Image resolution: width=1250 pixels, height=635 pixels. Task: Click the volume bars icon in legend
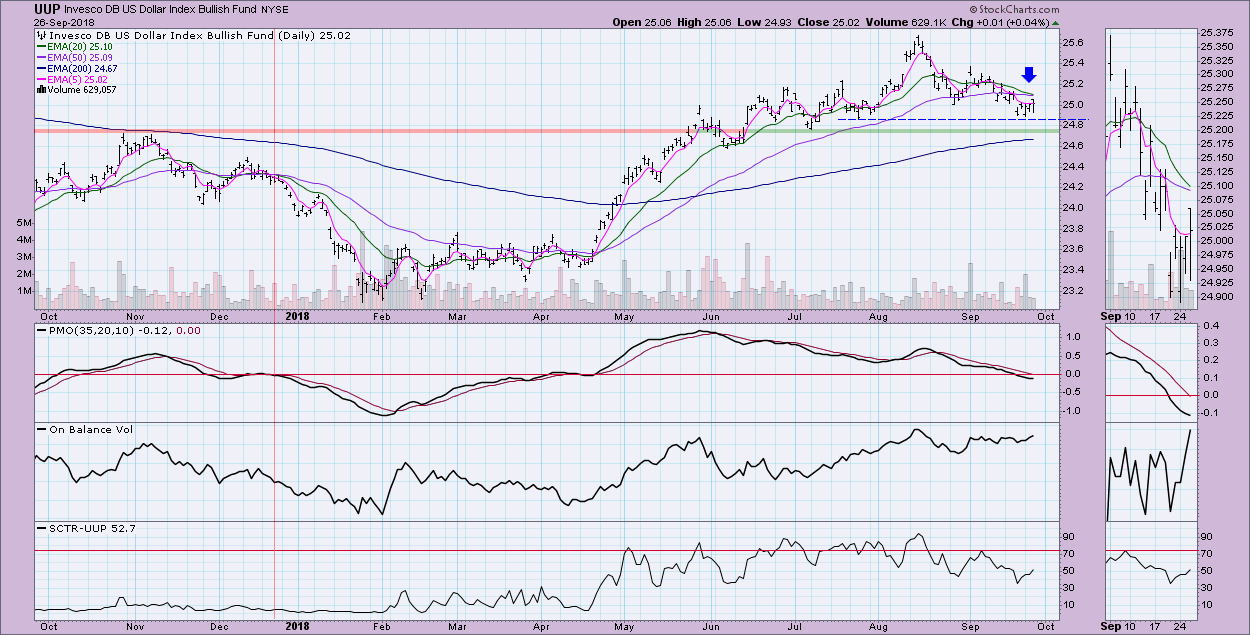(40, 90)
